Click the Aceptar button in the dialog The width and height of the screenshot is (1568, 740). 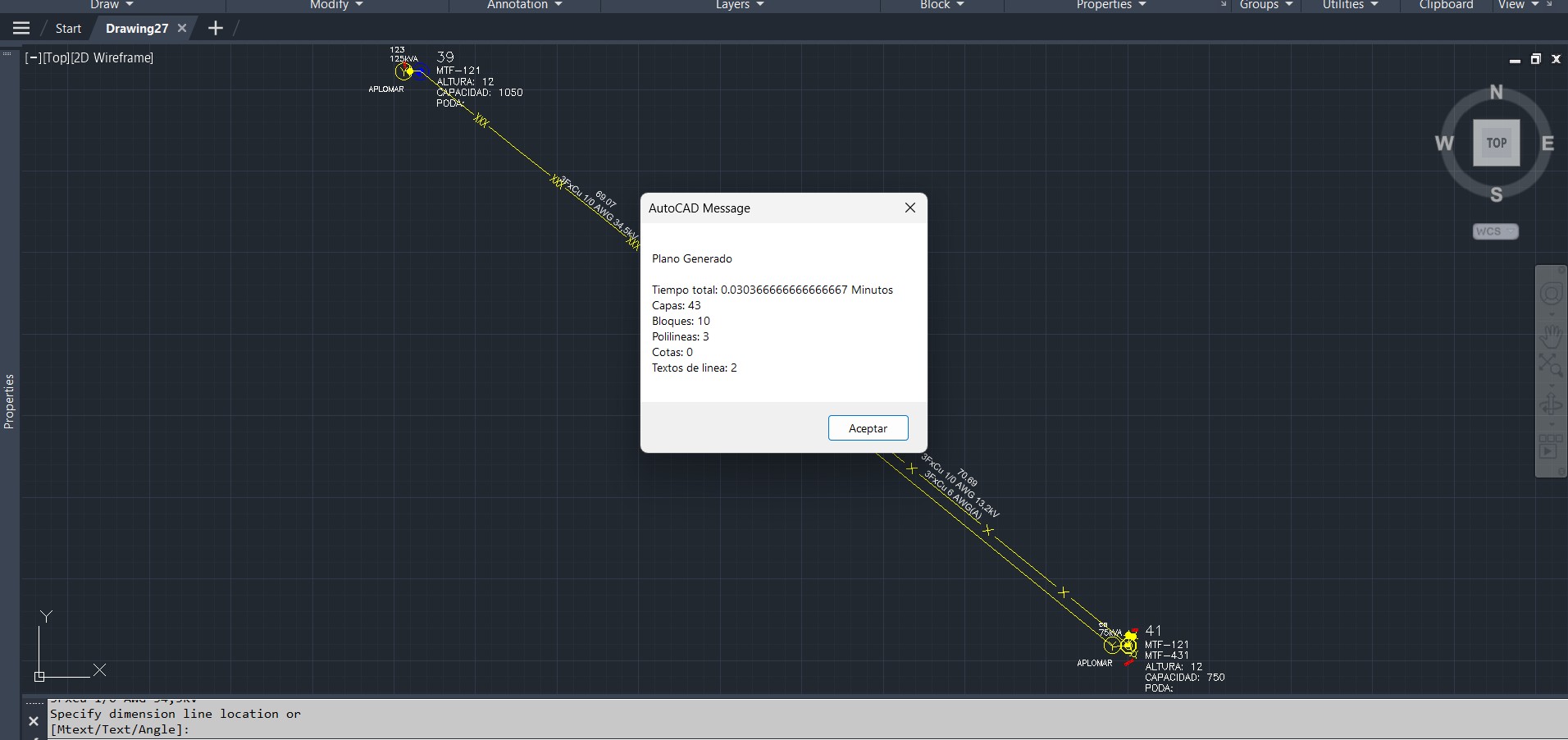868,428
